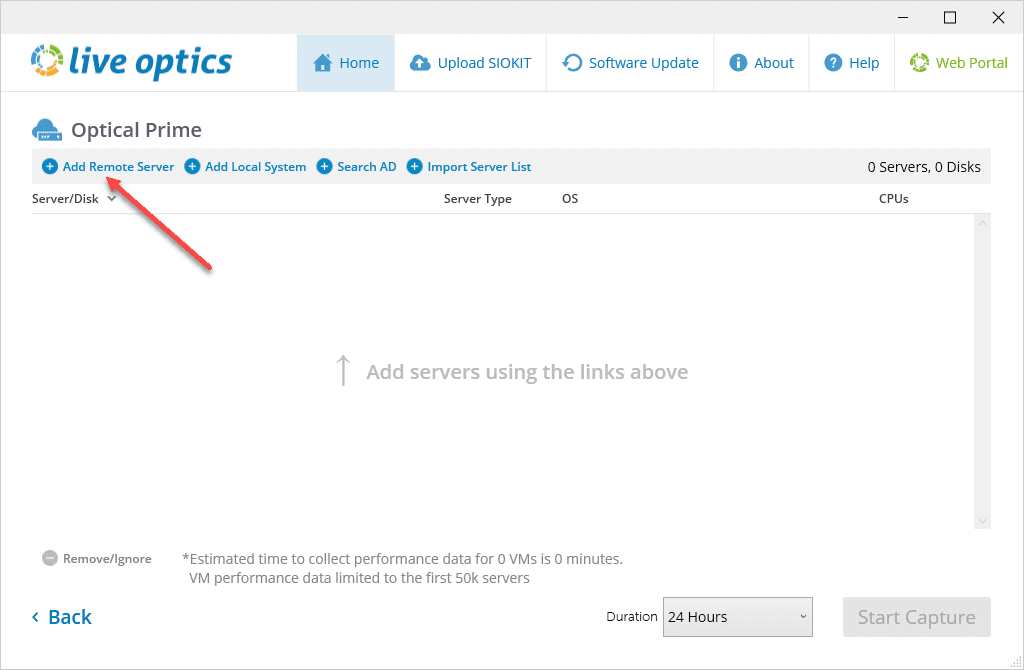
Task: Click the Start Capture button
Action: click(916, 617)
